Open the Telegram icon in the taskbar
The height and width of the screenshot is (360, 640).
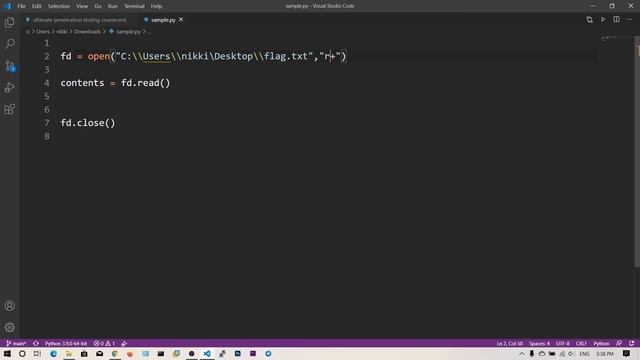coord(268,353)
